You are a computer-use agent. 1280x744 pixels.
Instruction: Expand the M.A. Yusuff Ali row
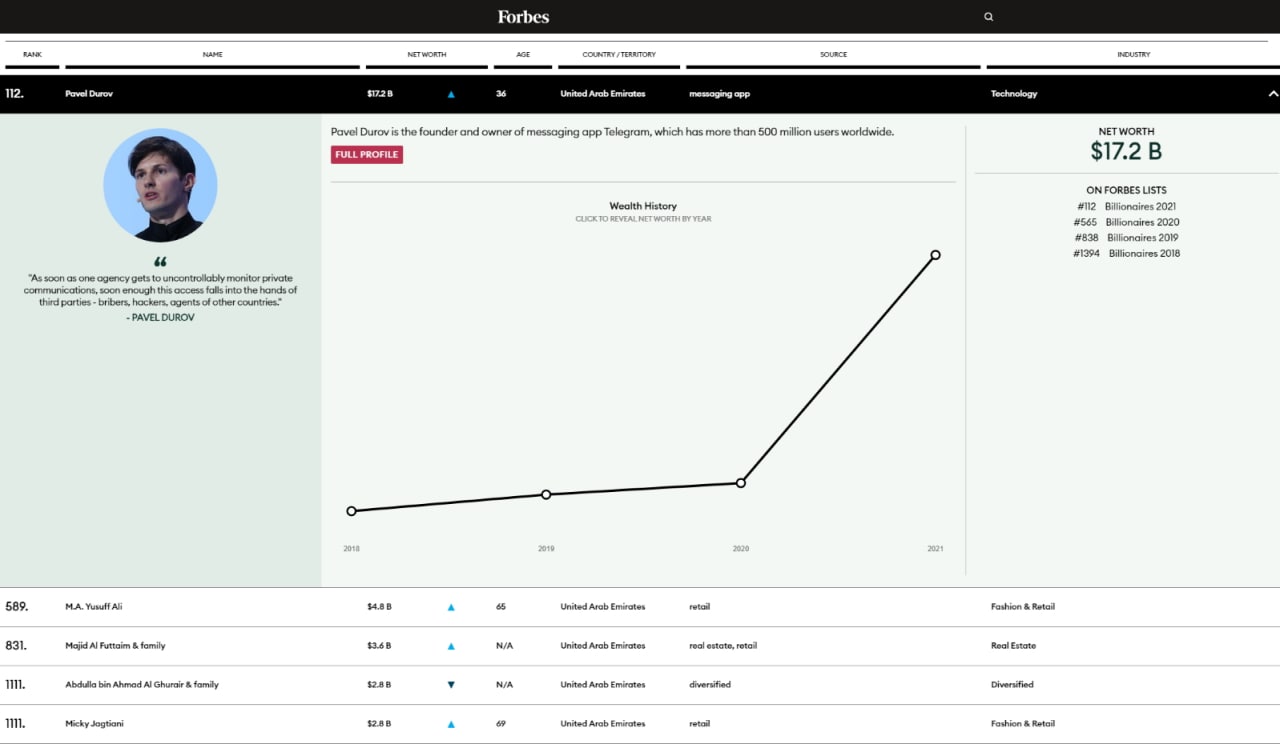pyautogui.click(x=640, y=607)
